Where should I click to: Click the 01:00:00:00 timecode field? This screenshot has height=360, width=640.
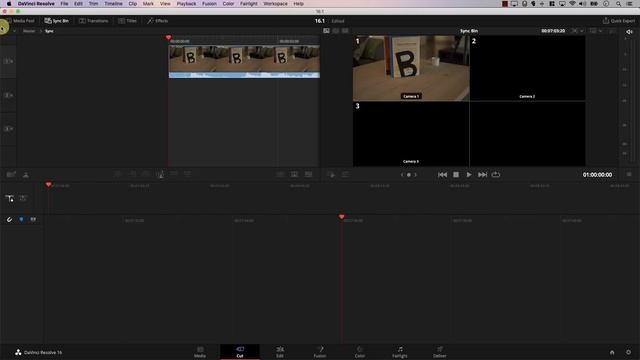[x=597, y=175]
